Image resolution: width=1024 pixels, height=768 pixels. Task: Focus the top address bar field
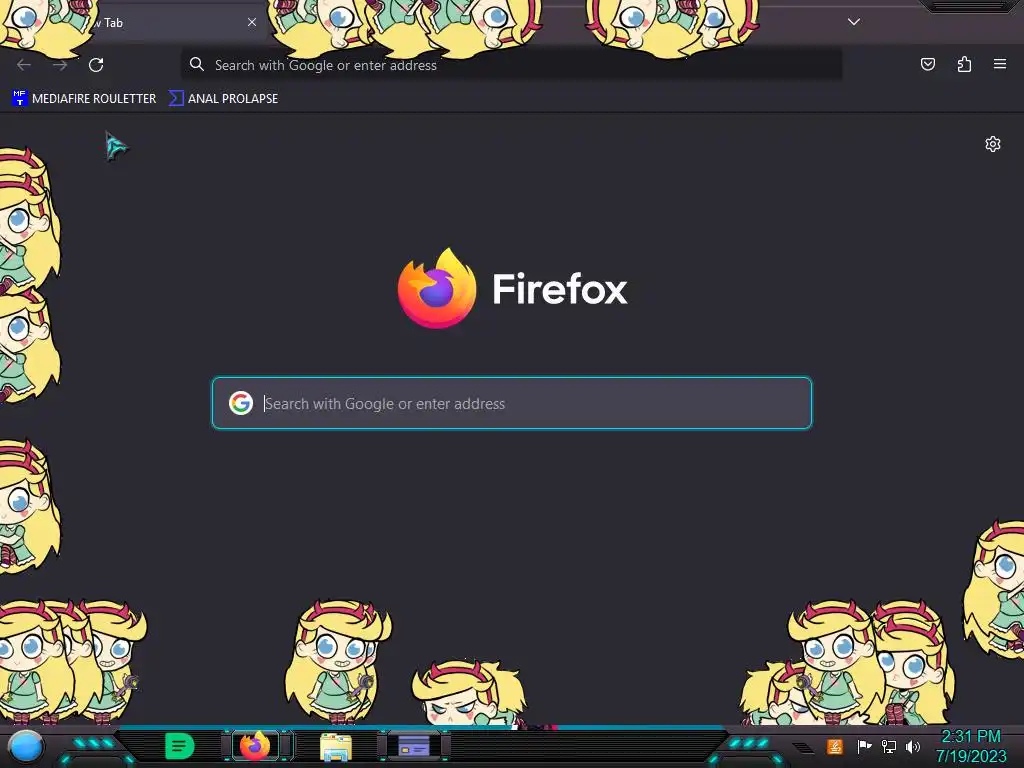pos(511,65)
